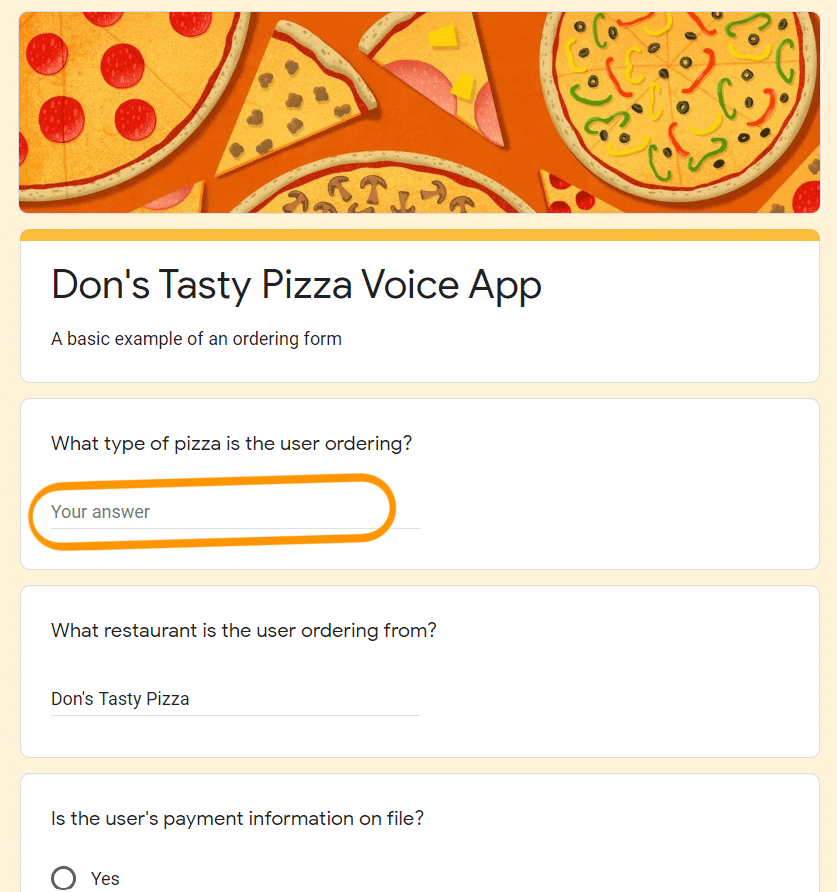The height and width of the screenshot is (892, 837).
Task: Click the 'What restaurant is the user ordering from?' question
Action: click(244, 631)
